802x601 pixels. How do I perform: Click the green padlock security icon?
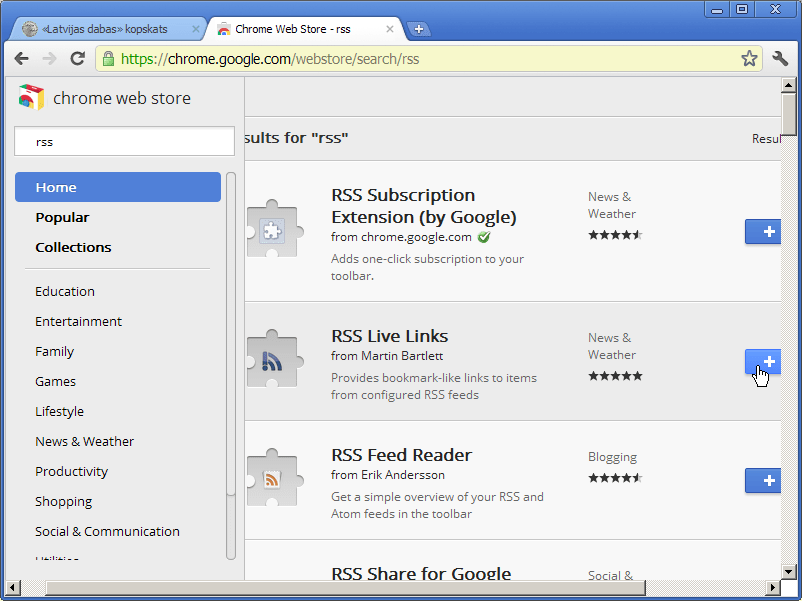coord(108,59)
